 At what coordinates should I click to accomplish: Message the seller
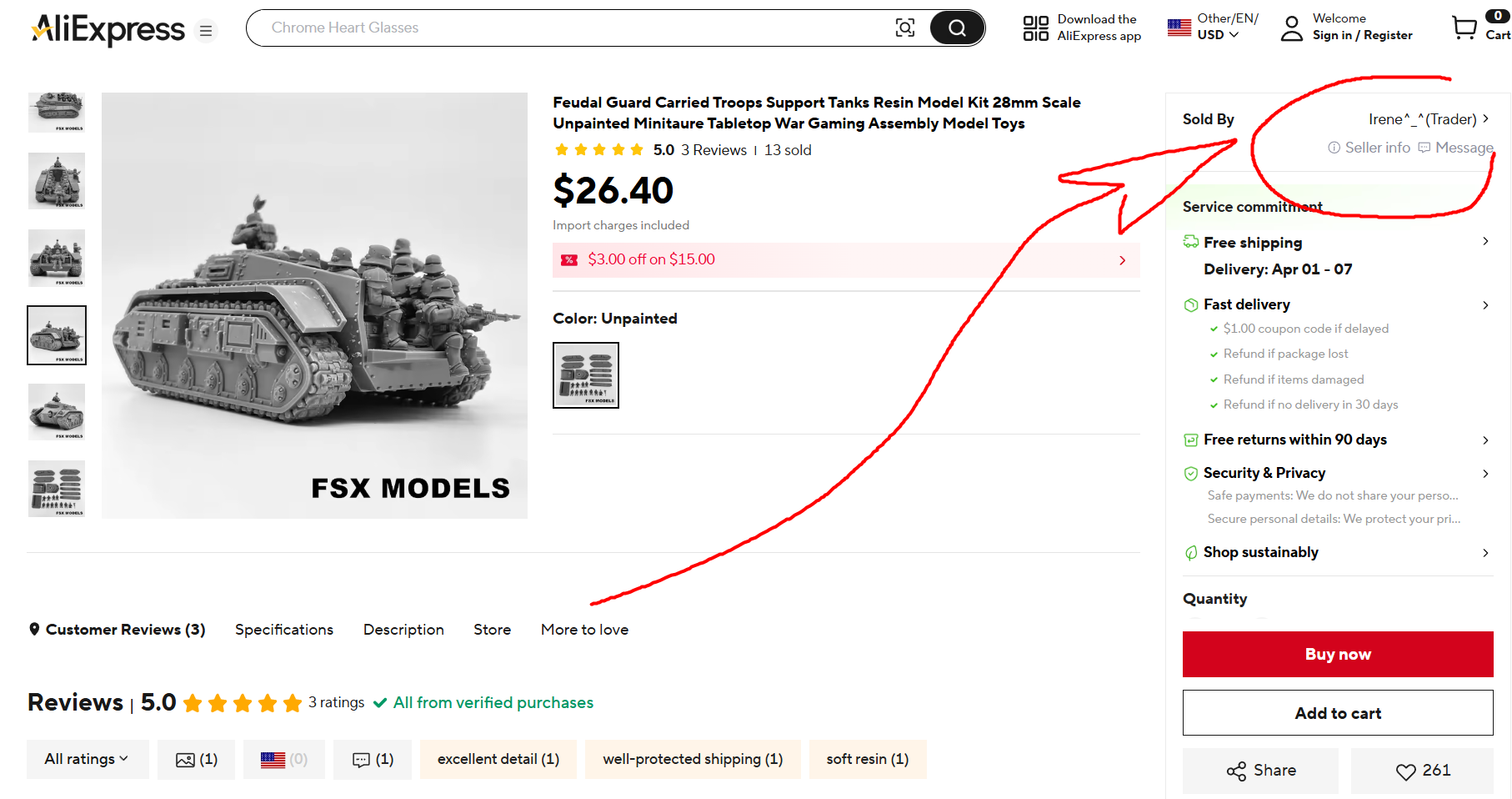[1455, 148]
